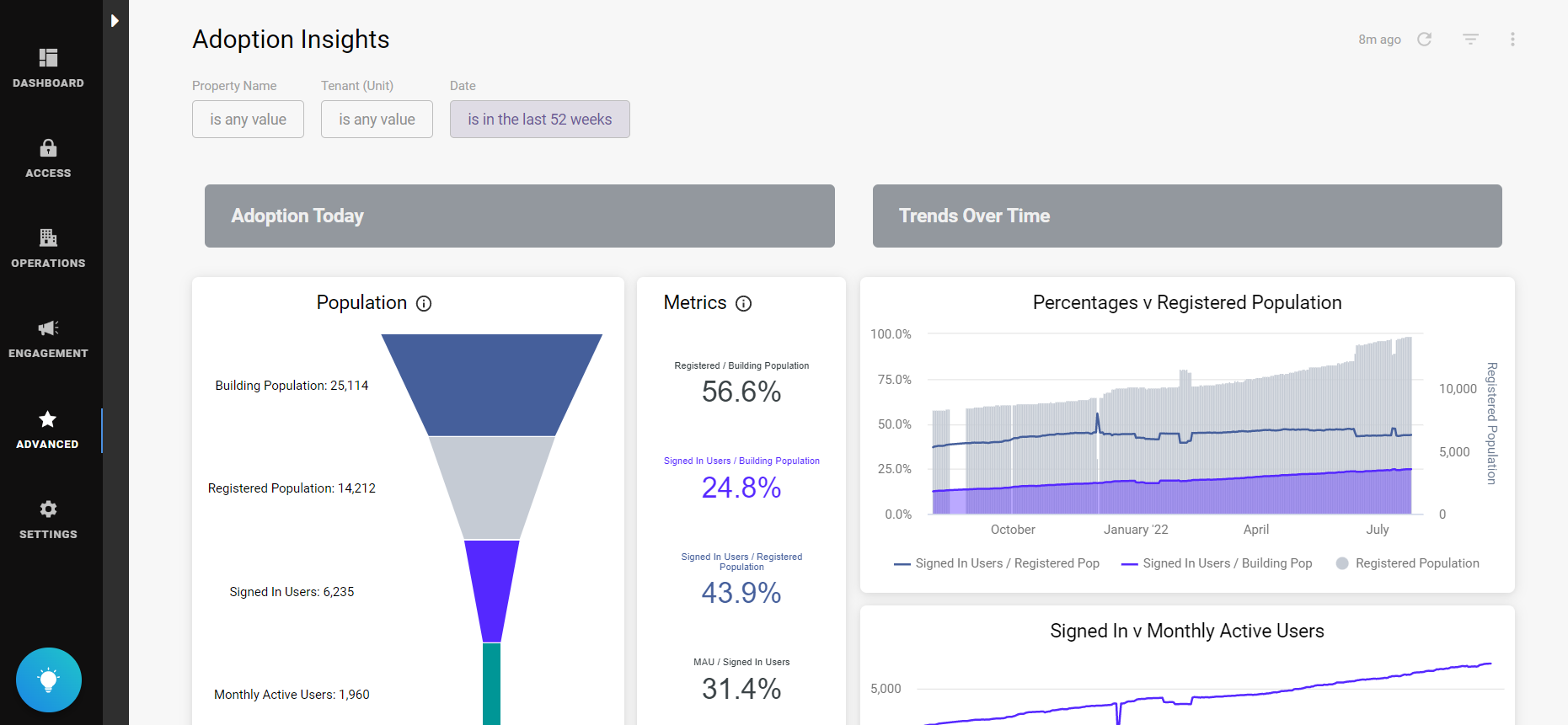This screenshot has height=725, width=1568.
Task: Open the filters toggle icon
Action: pyautogui.click(x=1470, y=40)
